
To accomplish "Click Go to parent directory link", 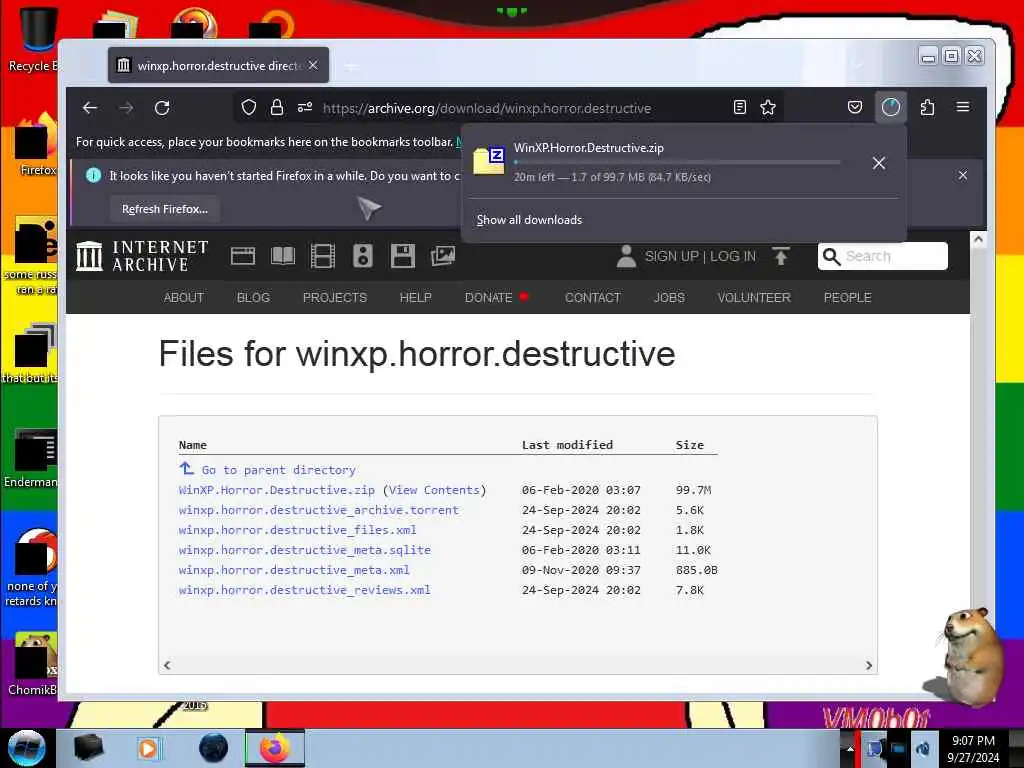I will 278,470.
